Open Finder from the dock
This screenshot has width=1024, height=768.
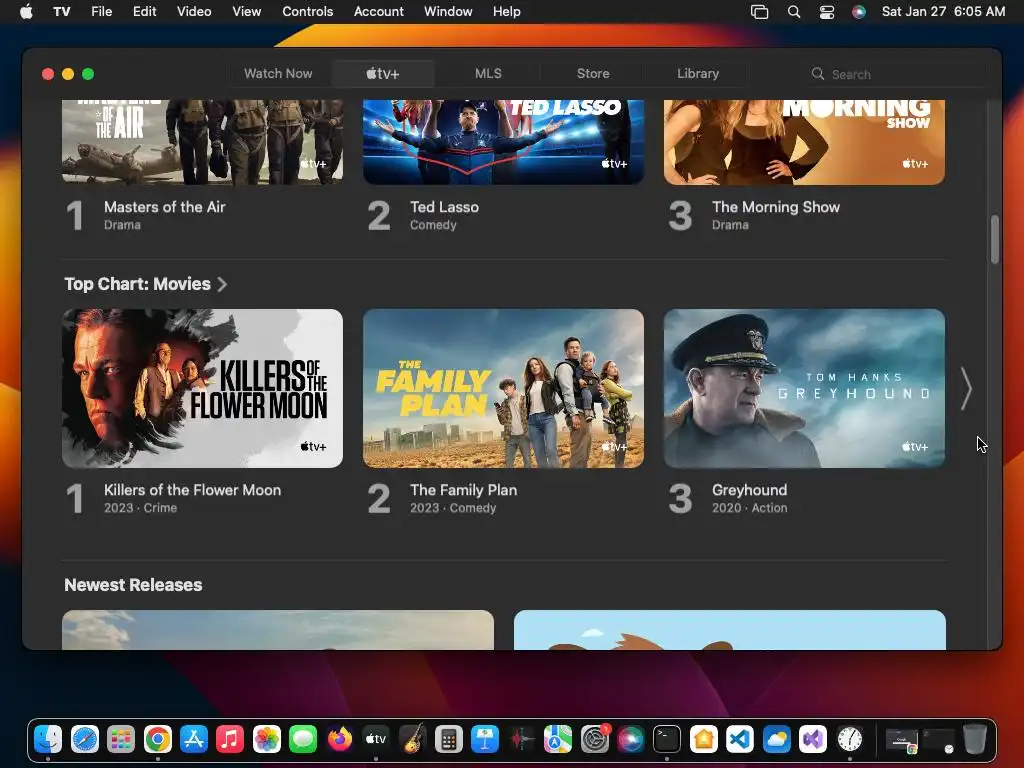[48, 739]
